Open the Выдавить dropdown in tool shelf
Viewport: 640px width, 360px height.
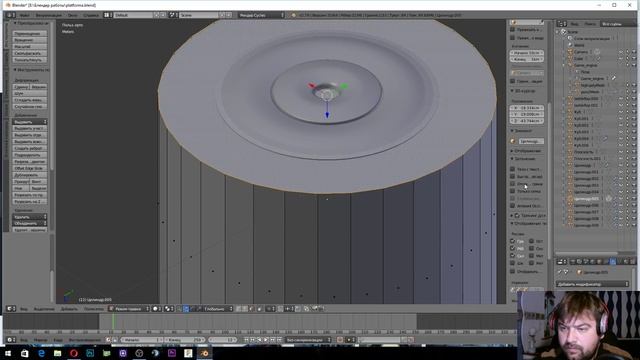click(x=30, y=122)
